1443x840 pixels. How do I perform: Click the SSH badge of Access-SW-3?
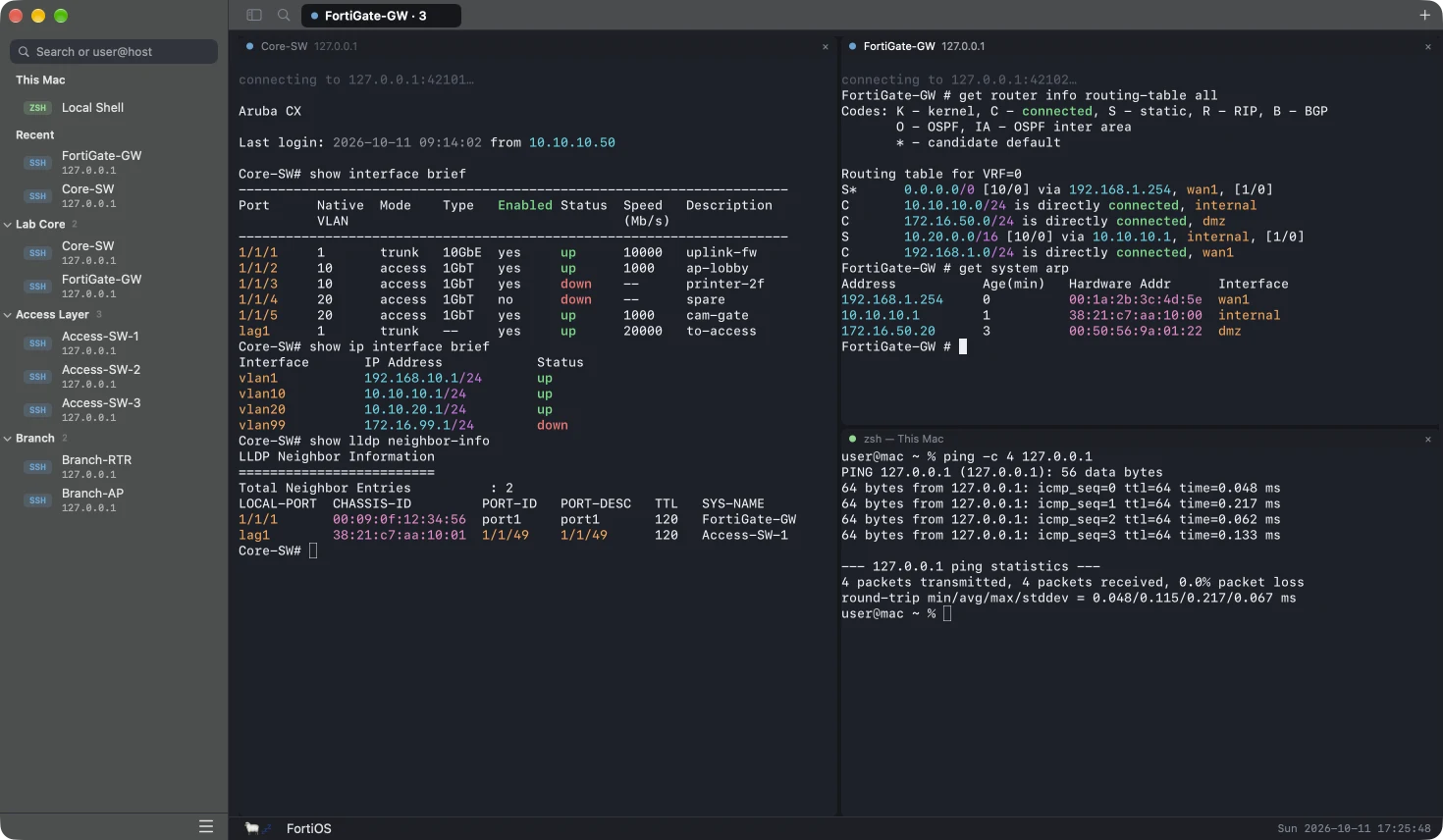pos(37,410)
